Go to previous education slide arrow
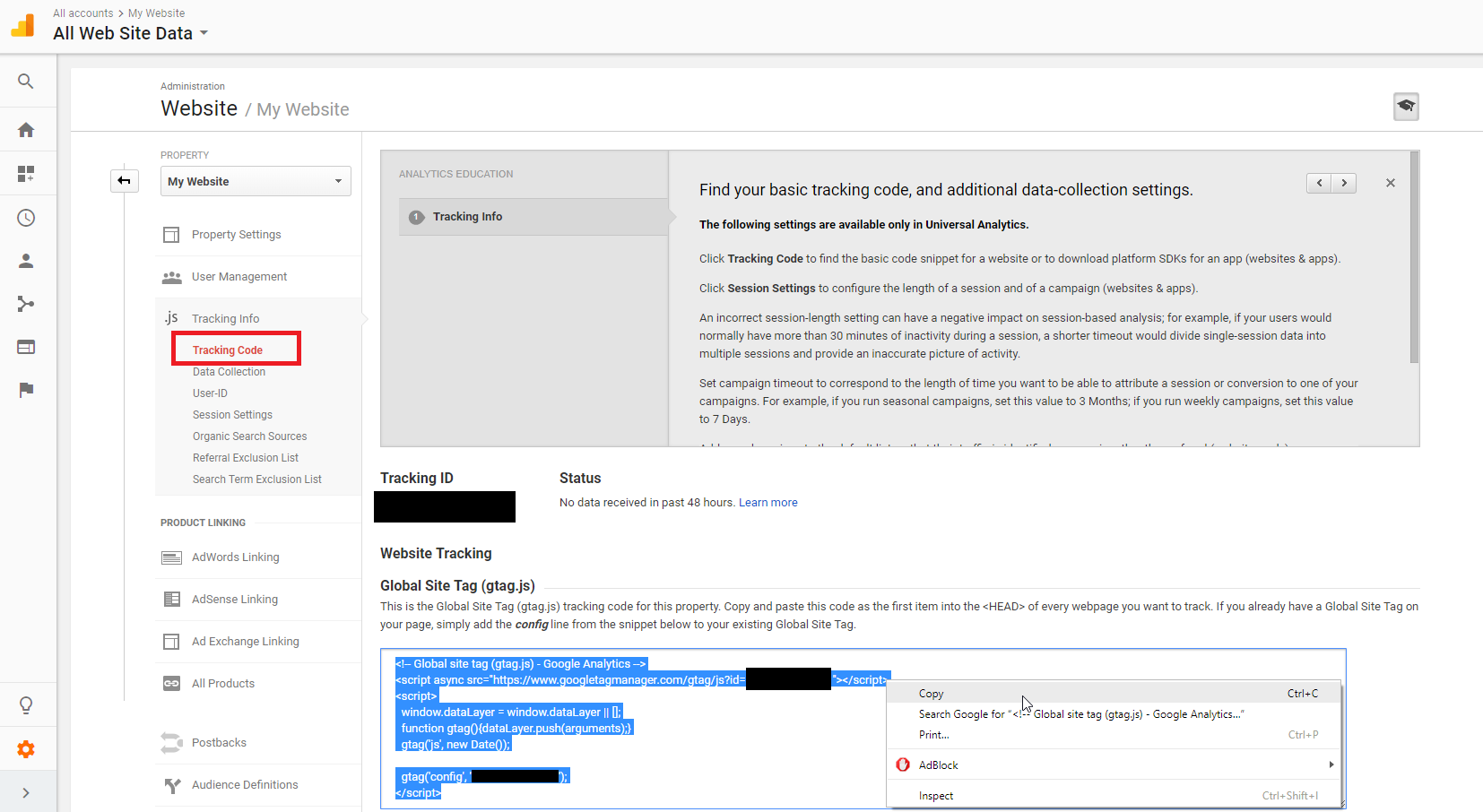This screenshot has width=1483, height=812. [1319, 183]
